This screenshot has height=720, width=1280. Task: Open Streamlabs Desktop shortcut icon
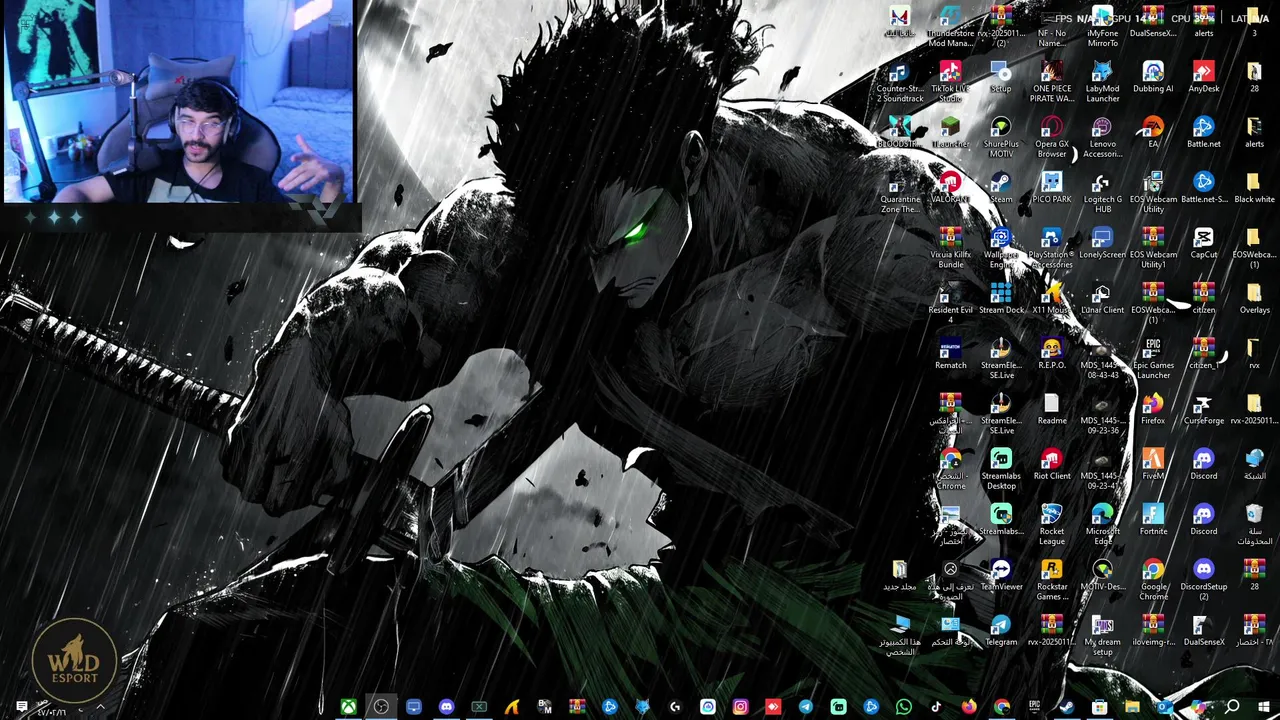click(x=1001, y=469)
